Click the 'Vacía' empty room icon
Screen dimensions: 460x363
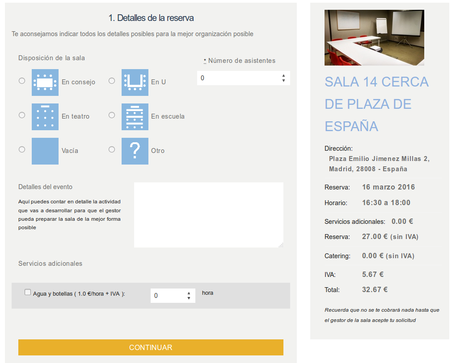coord(45,151)
